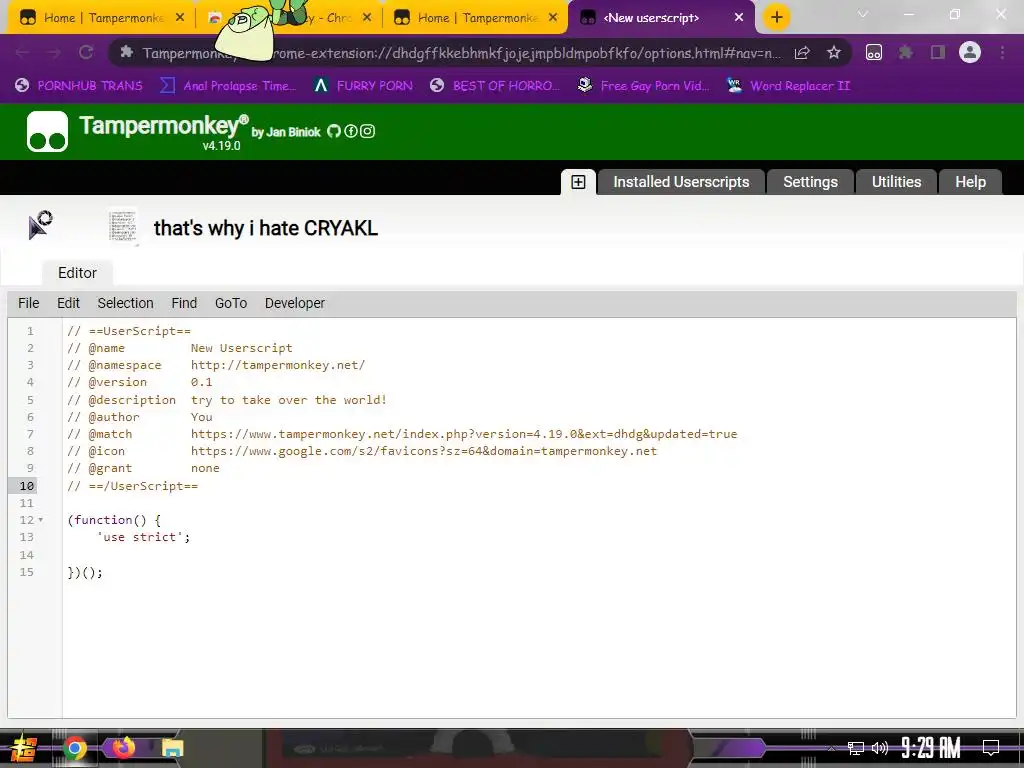Bookmark this page with star icon

[x=833, y=53]
